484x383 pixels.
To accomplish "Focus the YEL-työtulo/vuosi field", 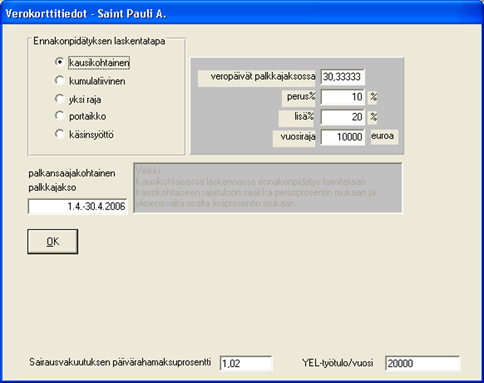I will pyautogui.click(x=422, y=363).
